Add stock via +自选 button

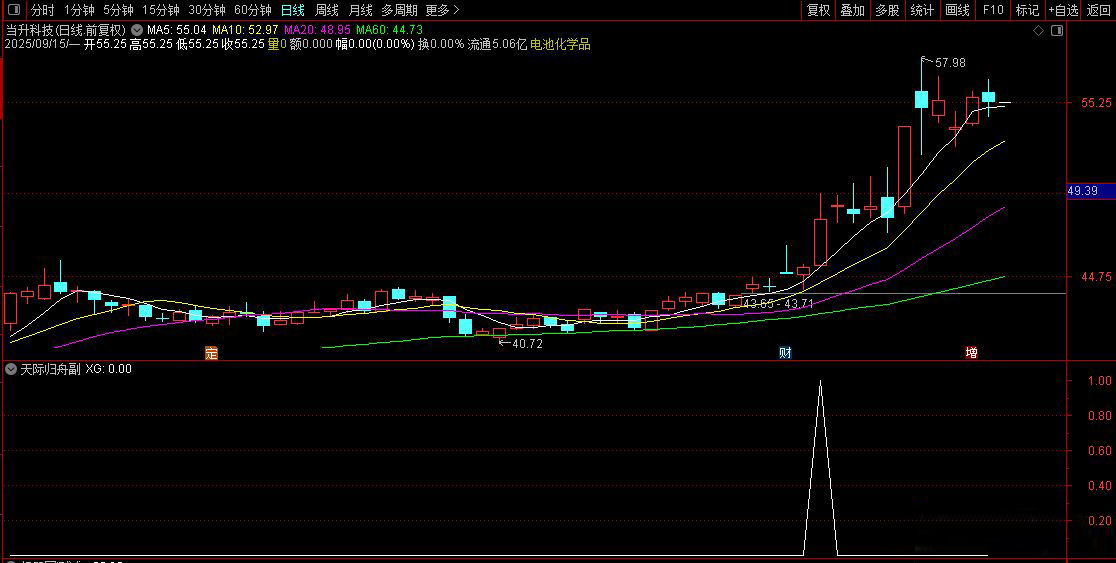(1063, 10)
